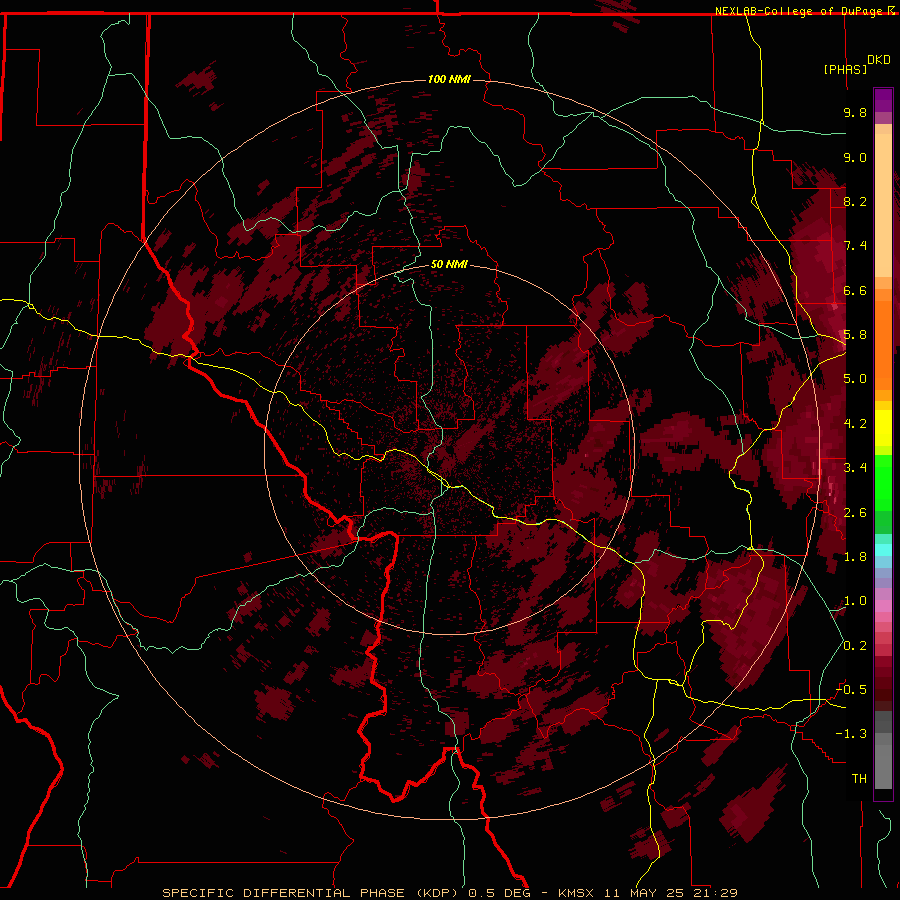Pick the cyan segment of color scale

click(x=883, y=550)
